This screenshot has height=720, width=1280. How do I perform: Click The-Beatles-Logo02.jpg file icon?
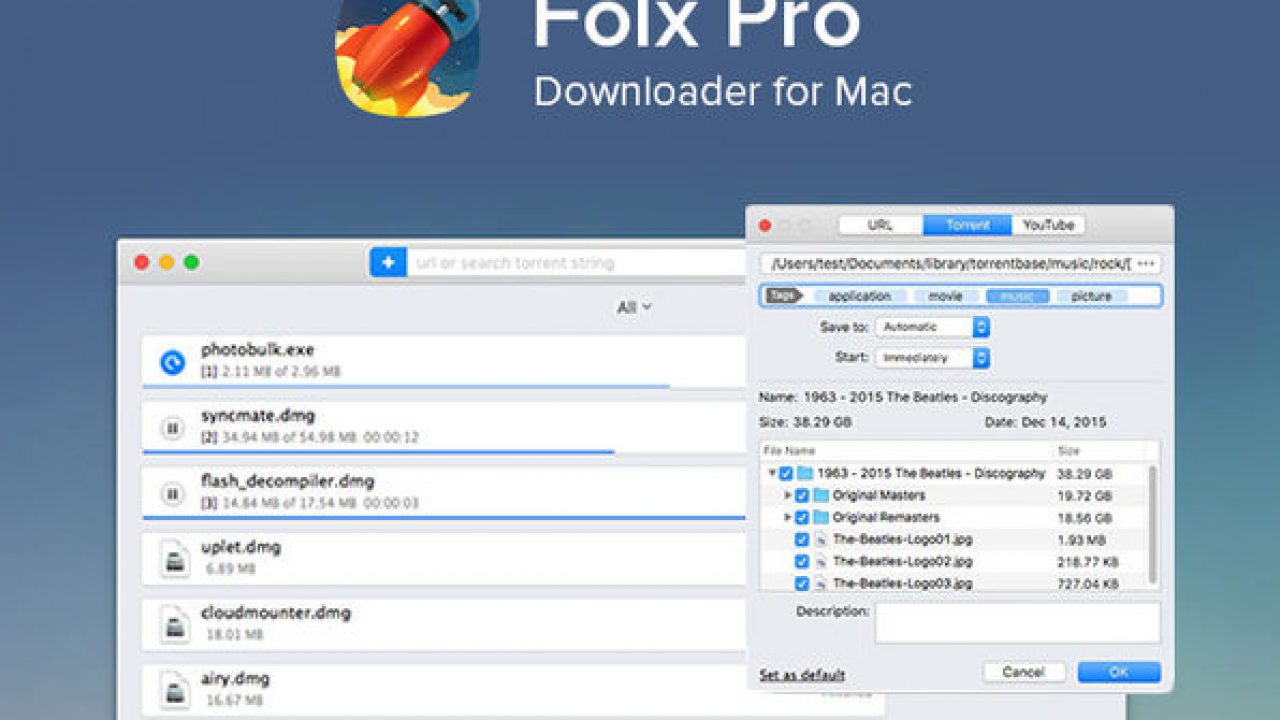[x=821, y=561]
